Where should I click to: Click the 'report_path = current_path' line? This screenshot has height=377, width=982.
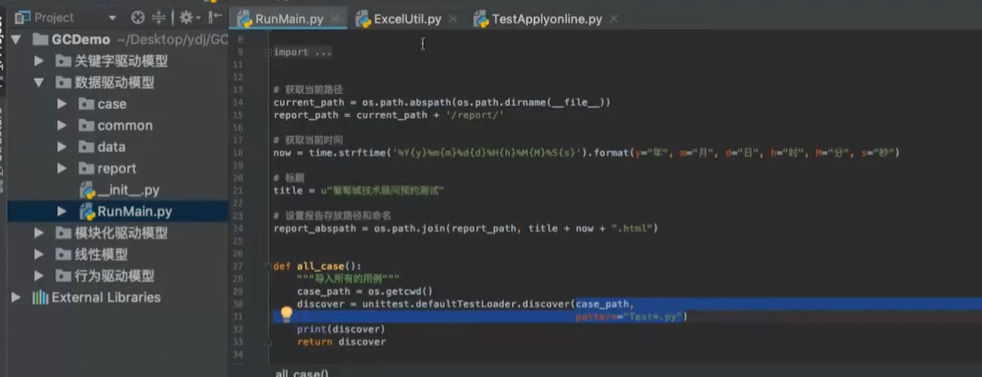(388, 115)
